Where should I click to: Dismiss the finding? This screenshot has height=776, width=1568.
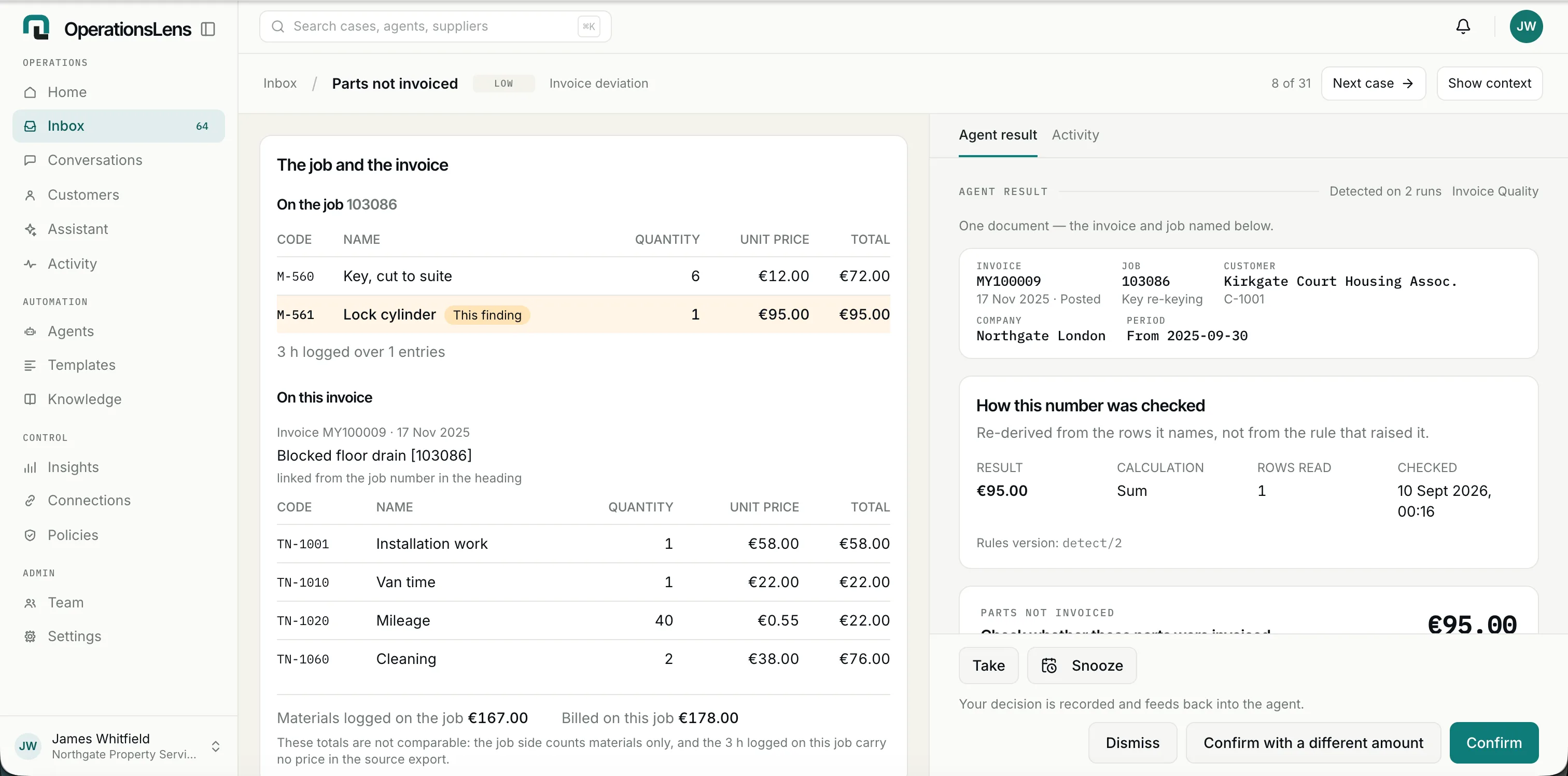coord(1132,742)
